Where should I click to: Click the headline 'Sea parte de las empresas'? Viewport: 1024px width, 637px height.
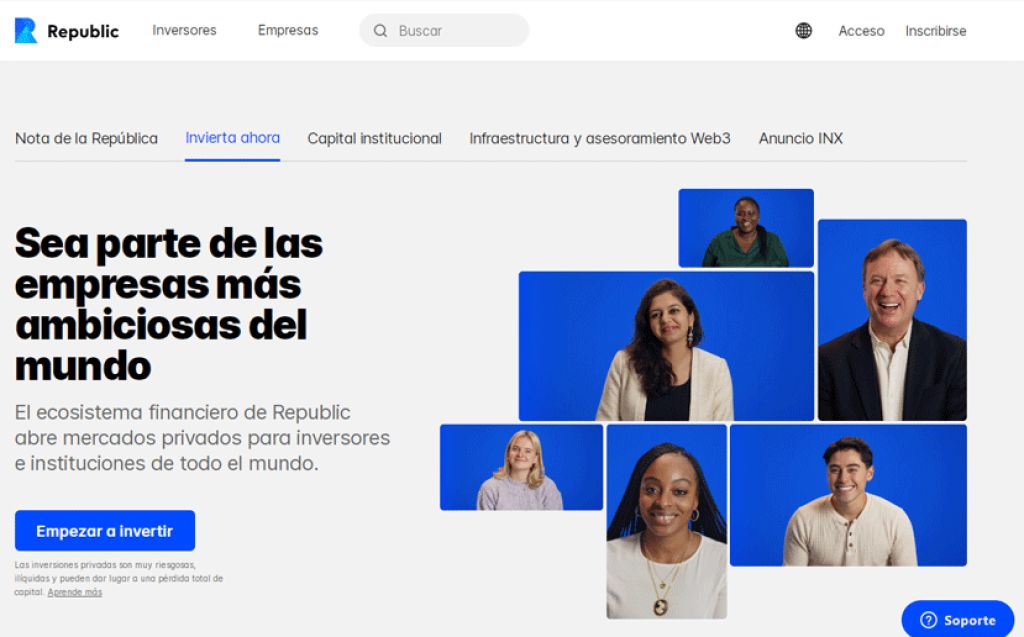(168, 304)
